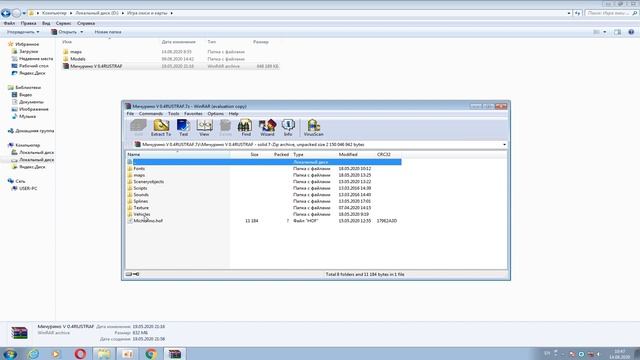This screenshot has height=360, width=640.
Task: Click the drive/key icon in the WinRAR status bar
Action: 132,274
